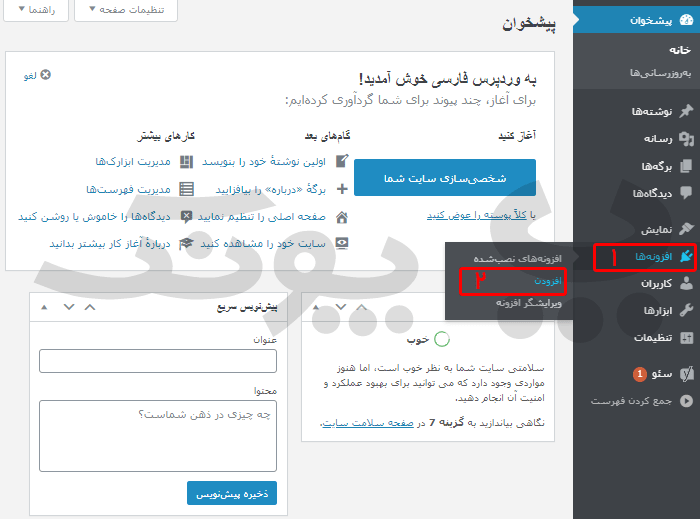The image size is (700, 519).
Task: Select افزودن from plugins submenu
Action: click(x=548, y=281)
